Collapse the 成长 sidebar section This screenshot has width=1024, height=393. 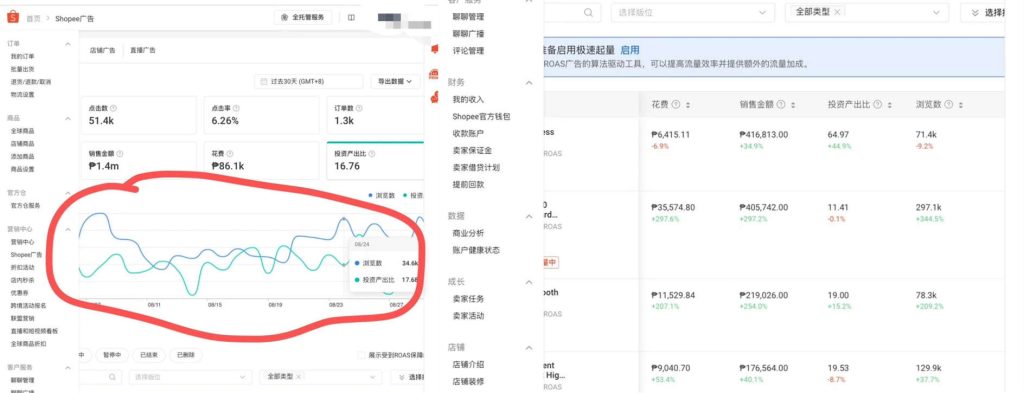[x=529, y=282]
